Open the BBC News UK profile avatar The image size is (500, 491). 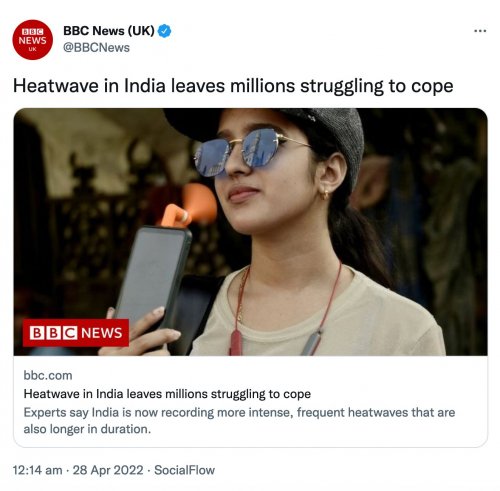pos(32,40)
